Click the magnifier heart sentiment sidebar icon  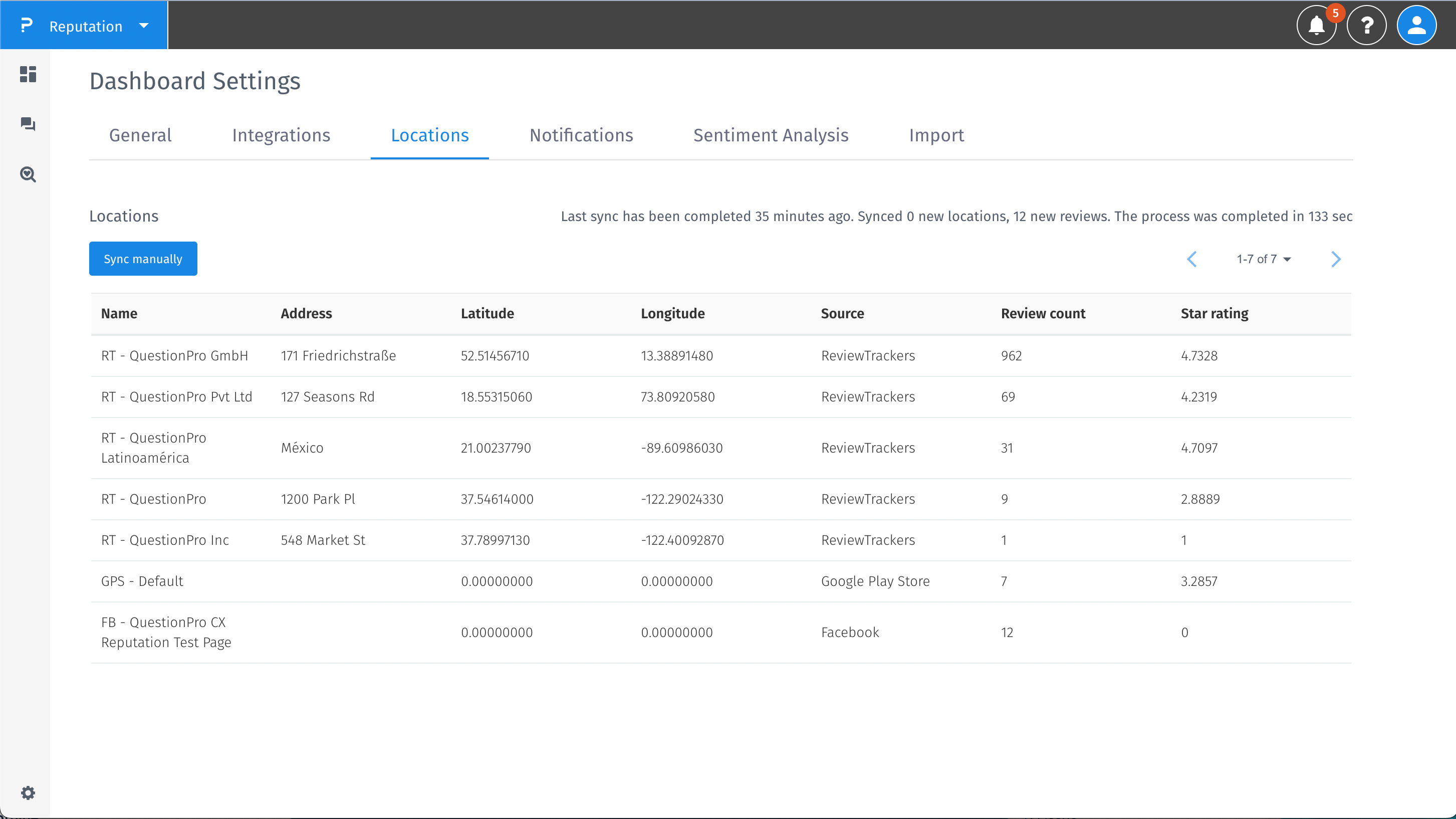point(28,174)
